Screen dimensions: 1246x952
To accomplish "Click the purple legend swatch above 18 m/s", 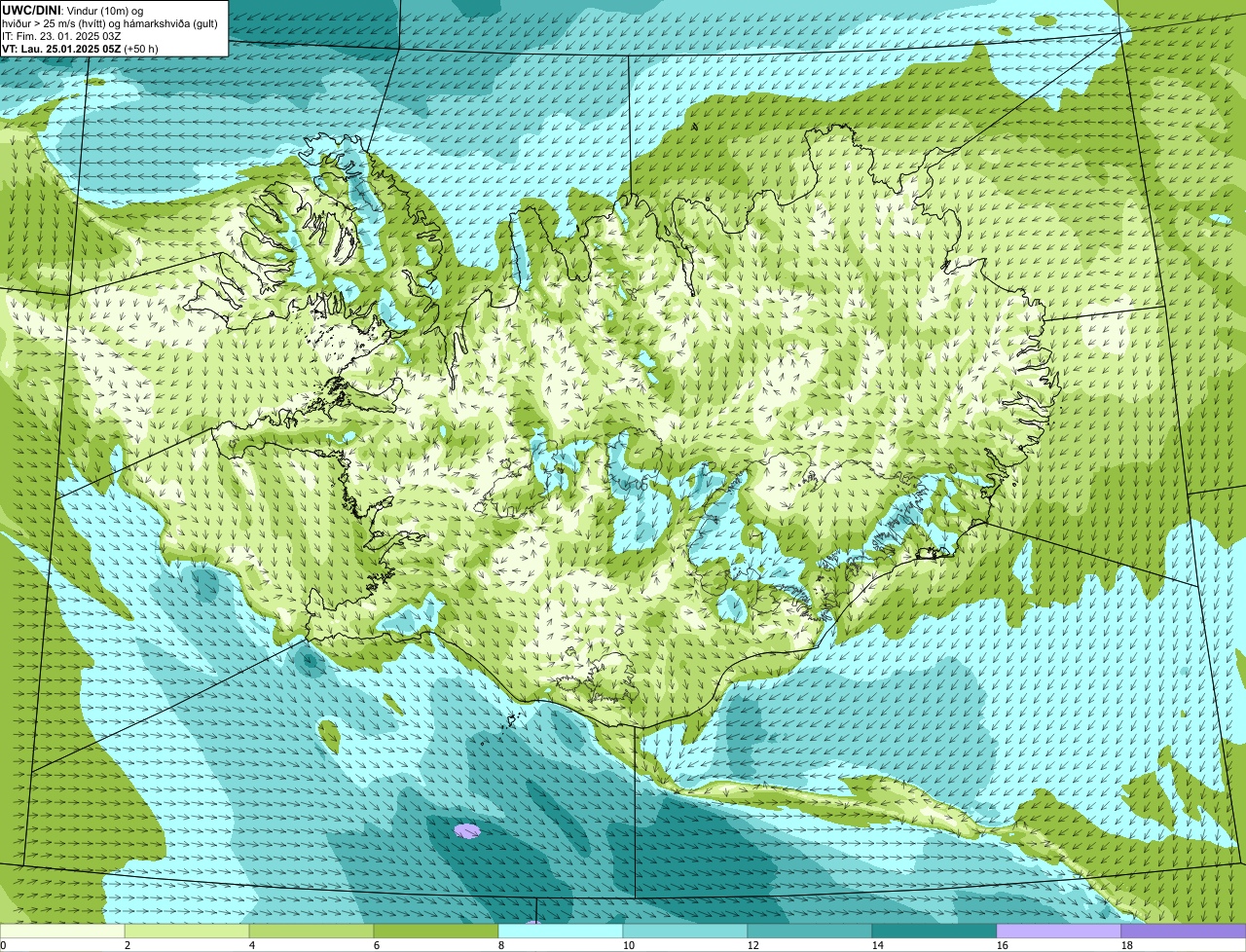I will click(1184, 931).
